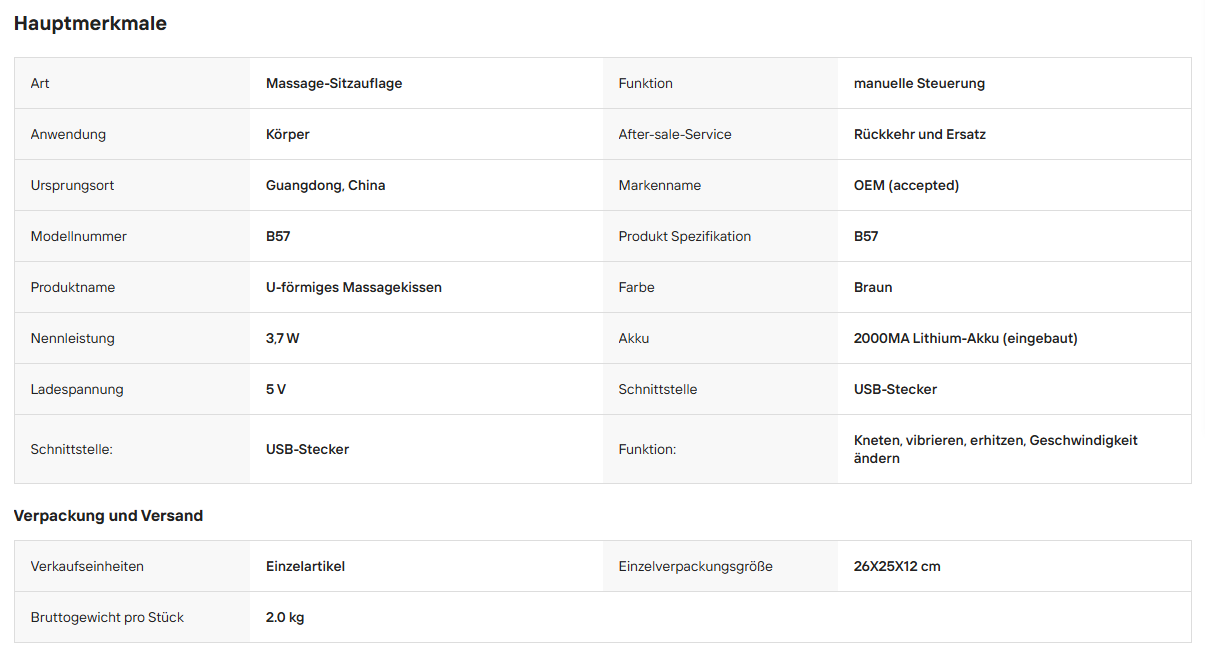Screen dimensions: 1205x668
Task: Select the Massage-Sitzauflage value
Action: click(x=334, y=83)
